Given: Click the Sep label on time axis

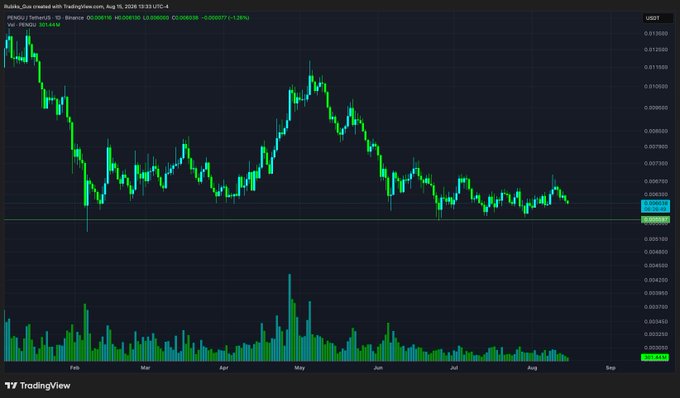Looking at the screenshot, I should tap(611, 368).
